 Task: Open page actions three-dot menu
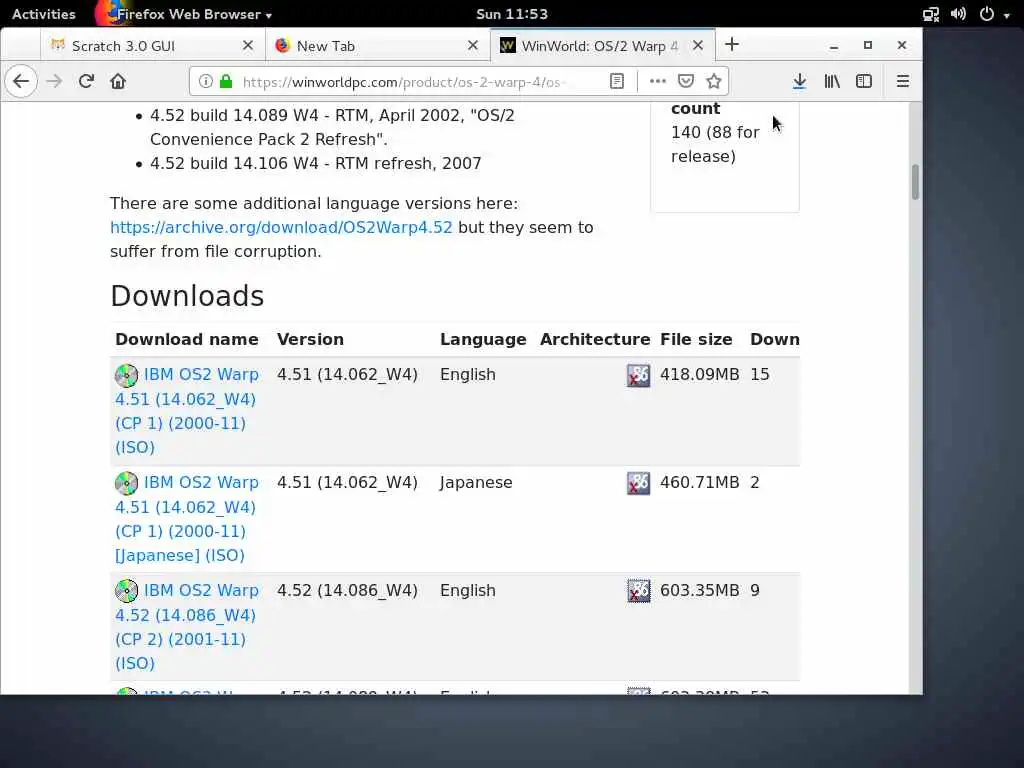pos(658,82)
